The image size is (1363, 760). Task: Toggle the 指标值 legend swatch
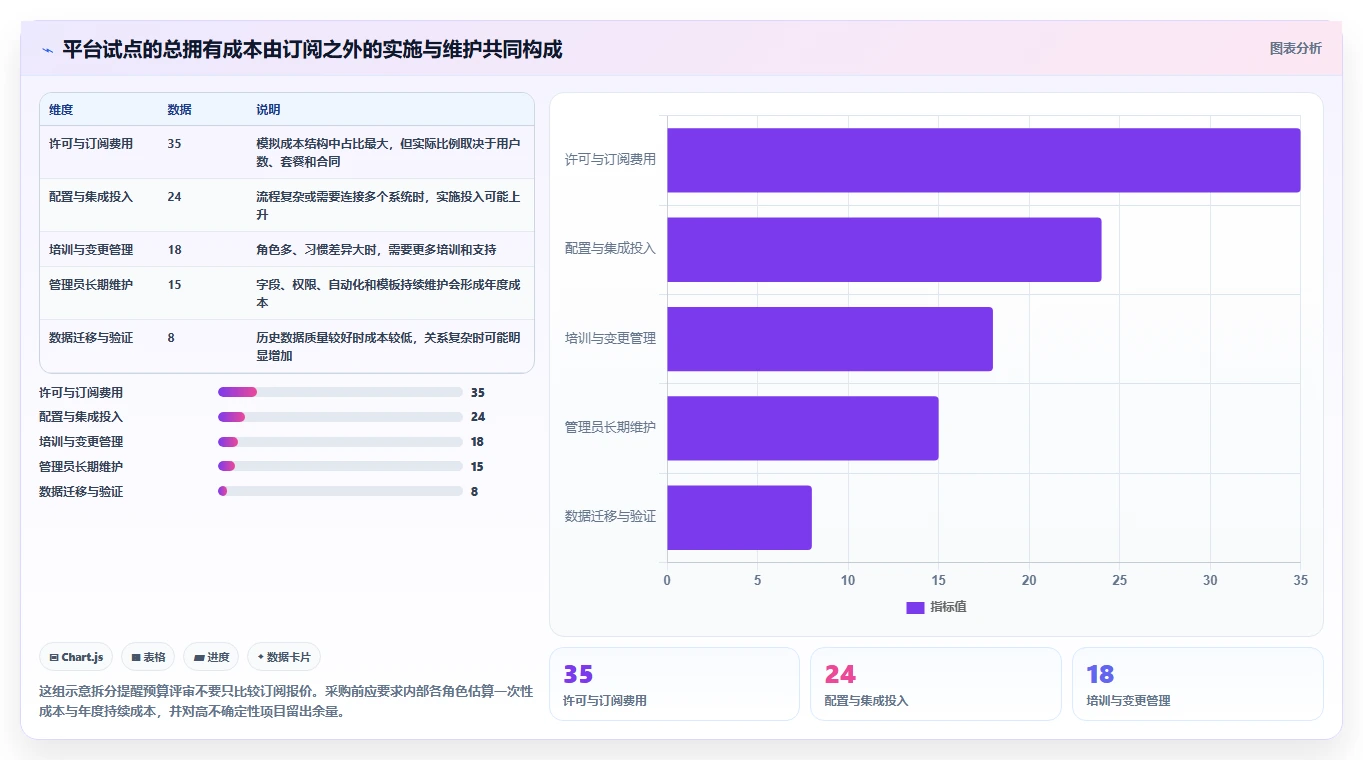click(915, 607)
